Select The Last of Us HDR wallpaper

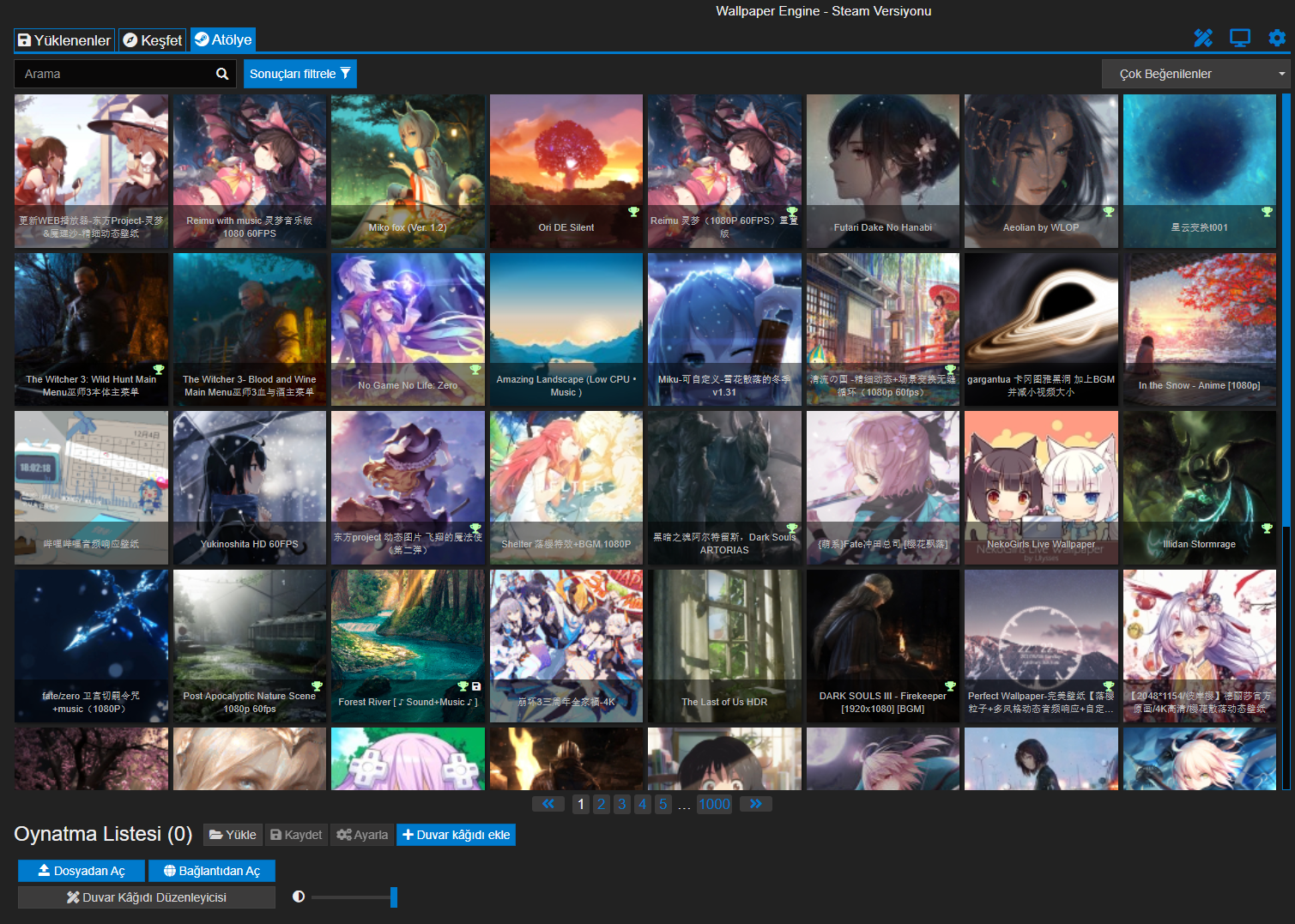pyautogui.click(x=724, y=646)
